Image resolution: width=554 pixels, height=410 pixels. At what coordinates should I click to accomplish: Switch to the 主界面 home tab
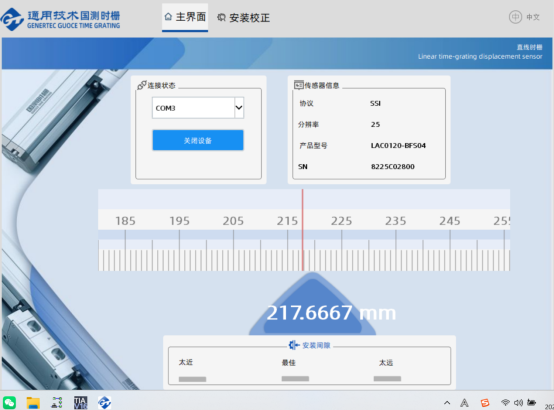(x=185, y=17)
